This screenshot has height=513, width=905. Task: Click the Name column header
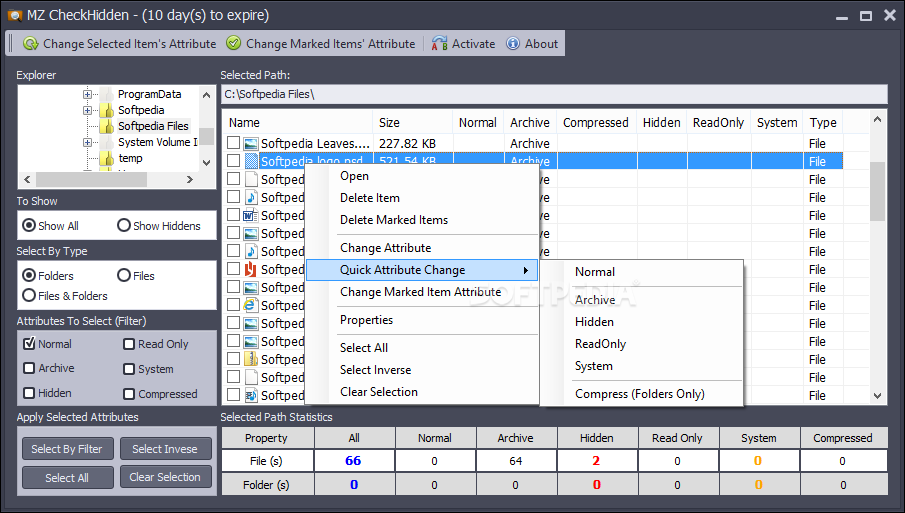point(297,122)
